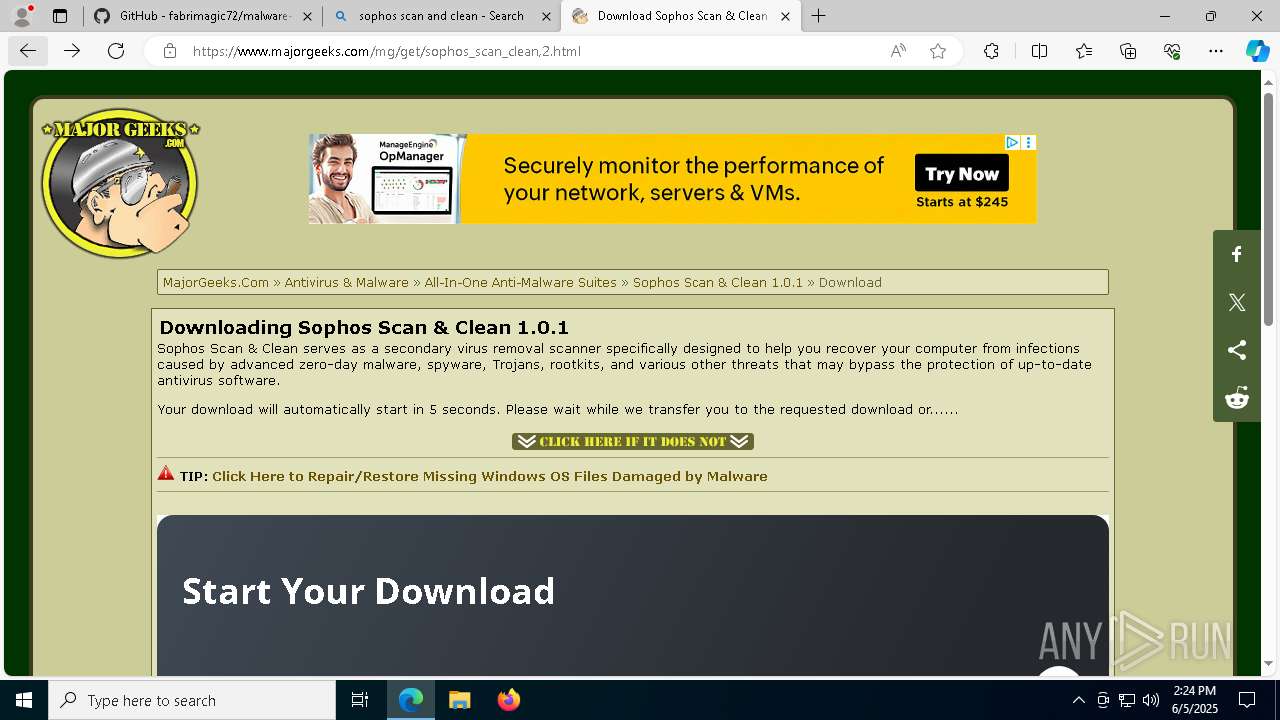Open the Favorites list

[1084, 51]
